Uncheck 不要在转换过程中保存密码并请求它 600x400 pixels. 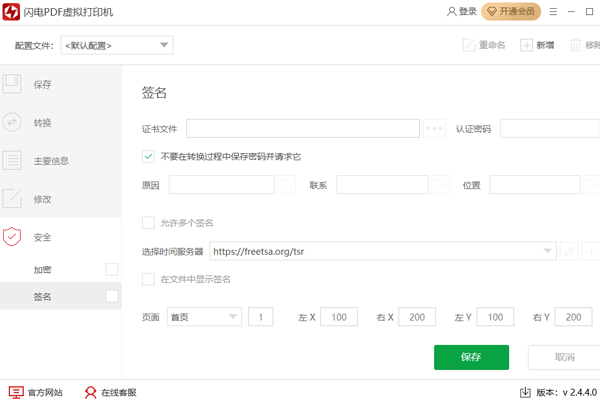pos(149,156)
